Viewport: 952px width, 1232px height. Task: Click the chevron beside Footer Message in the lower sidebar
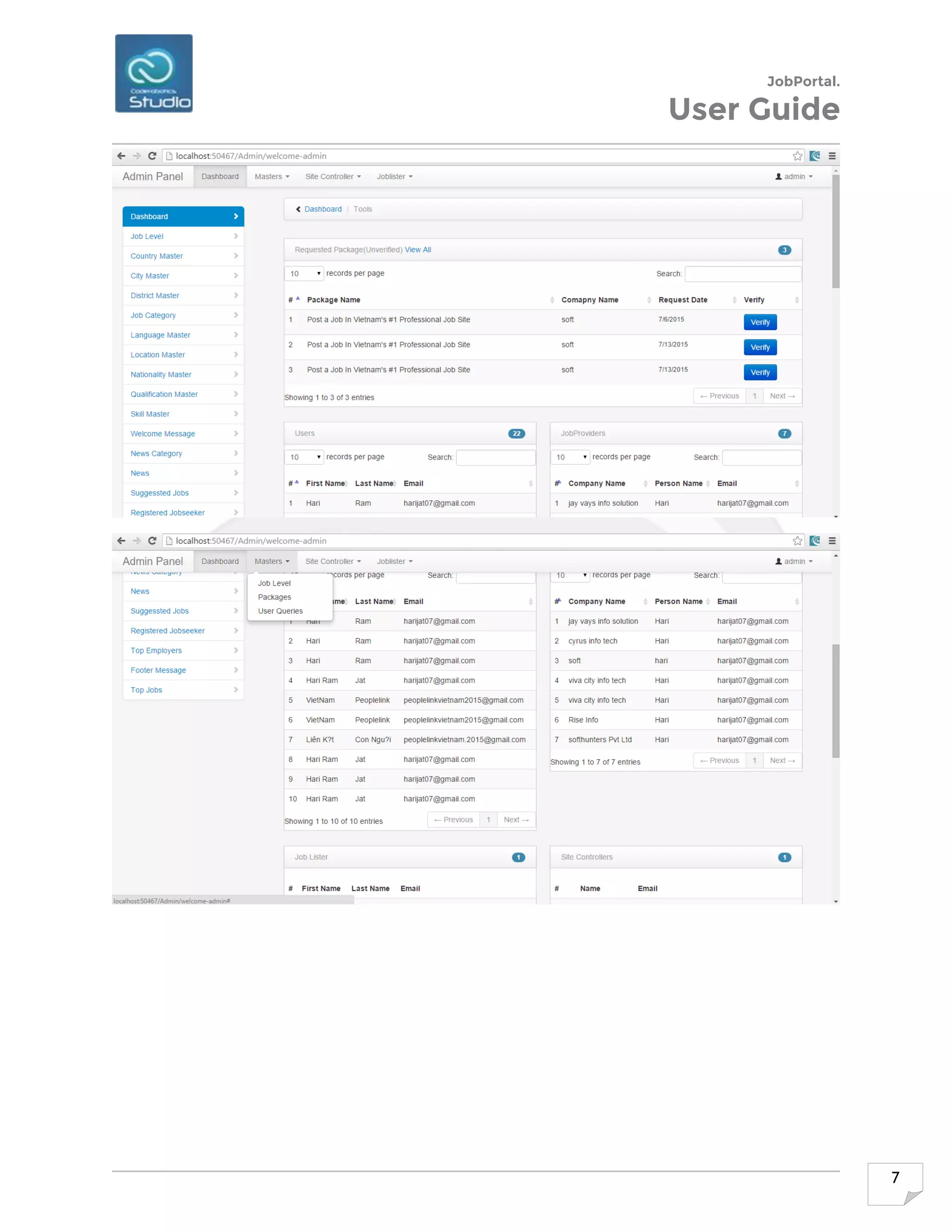coord(236,669)
